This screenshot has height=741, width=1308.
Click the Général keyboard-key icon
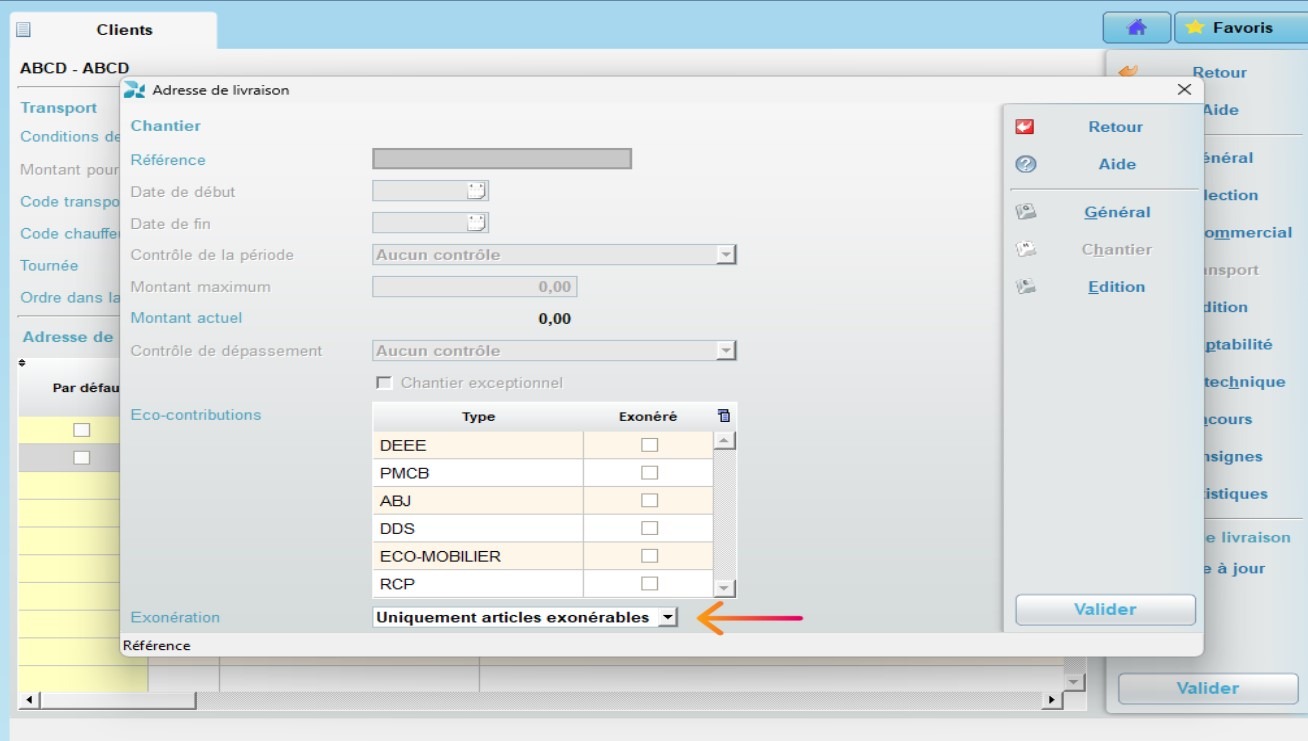tap(1024, 211)
